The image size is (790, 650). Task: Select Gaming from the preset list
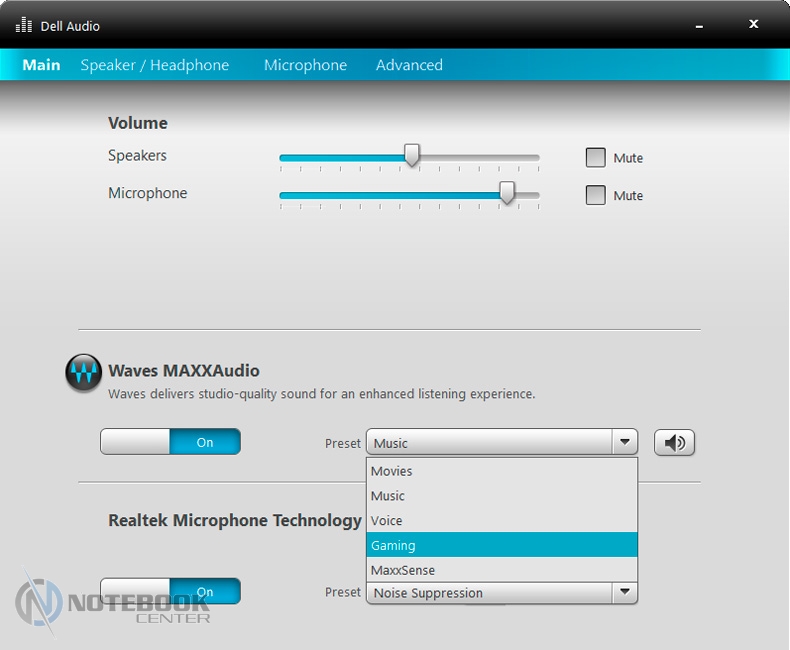point(501,545)
